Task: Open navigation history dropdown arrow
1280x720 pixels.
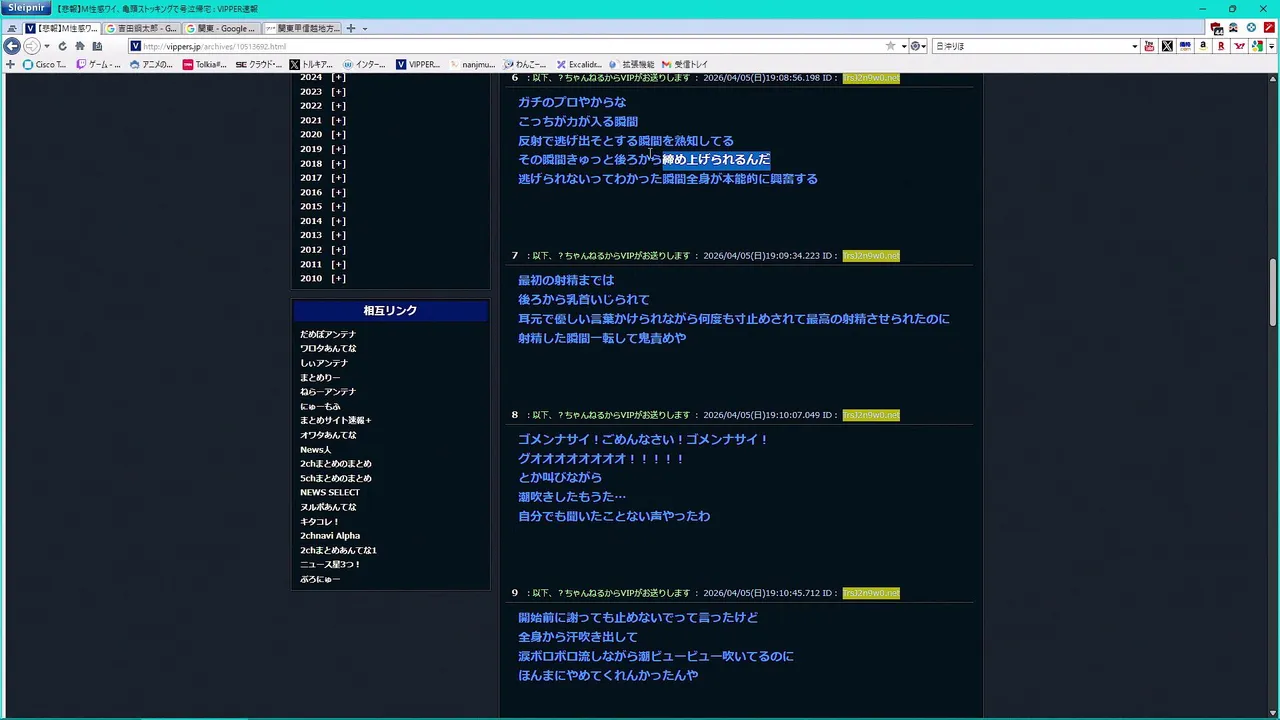Action: click(46, 46)
